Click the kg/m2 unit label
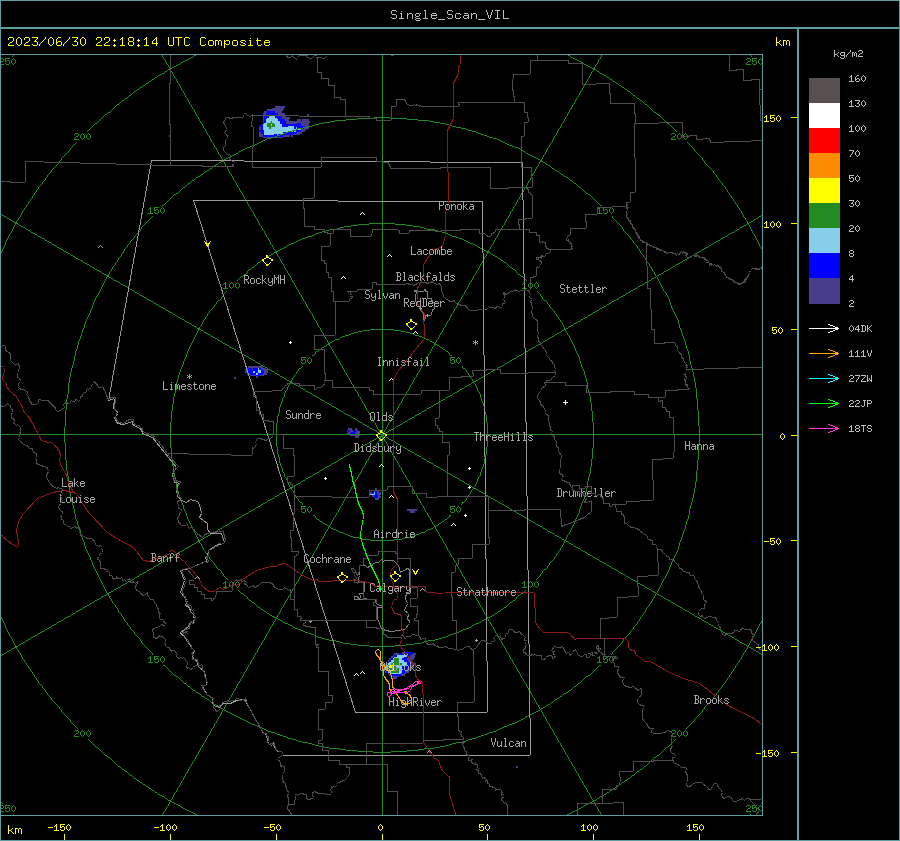 [x=848, y=54]
